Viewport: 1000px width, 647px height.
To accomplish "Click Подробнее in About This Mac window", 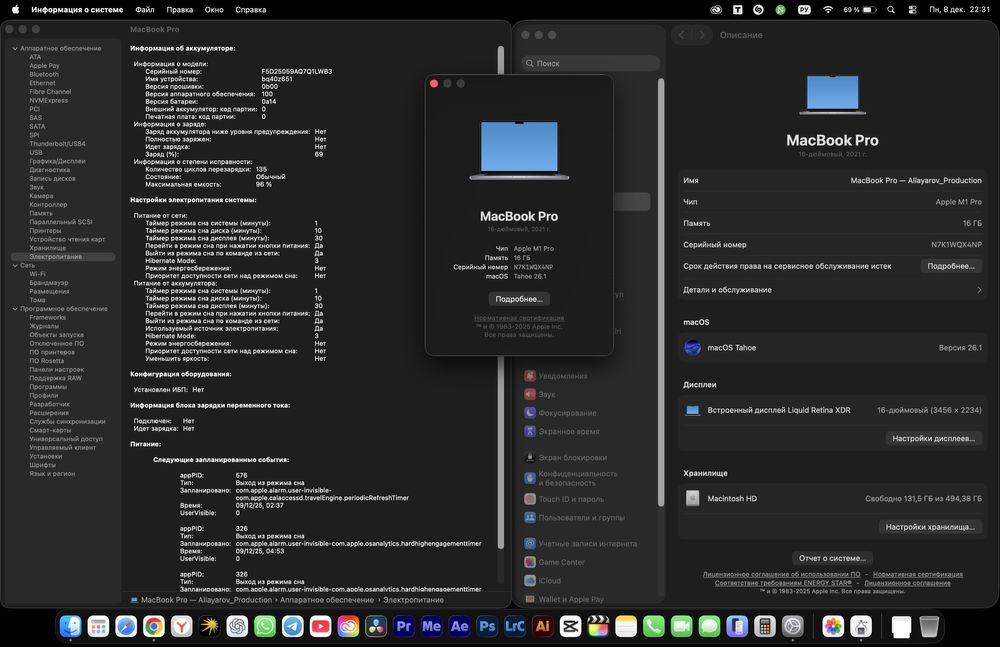I will 519,299.
